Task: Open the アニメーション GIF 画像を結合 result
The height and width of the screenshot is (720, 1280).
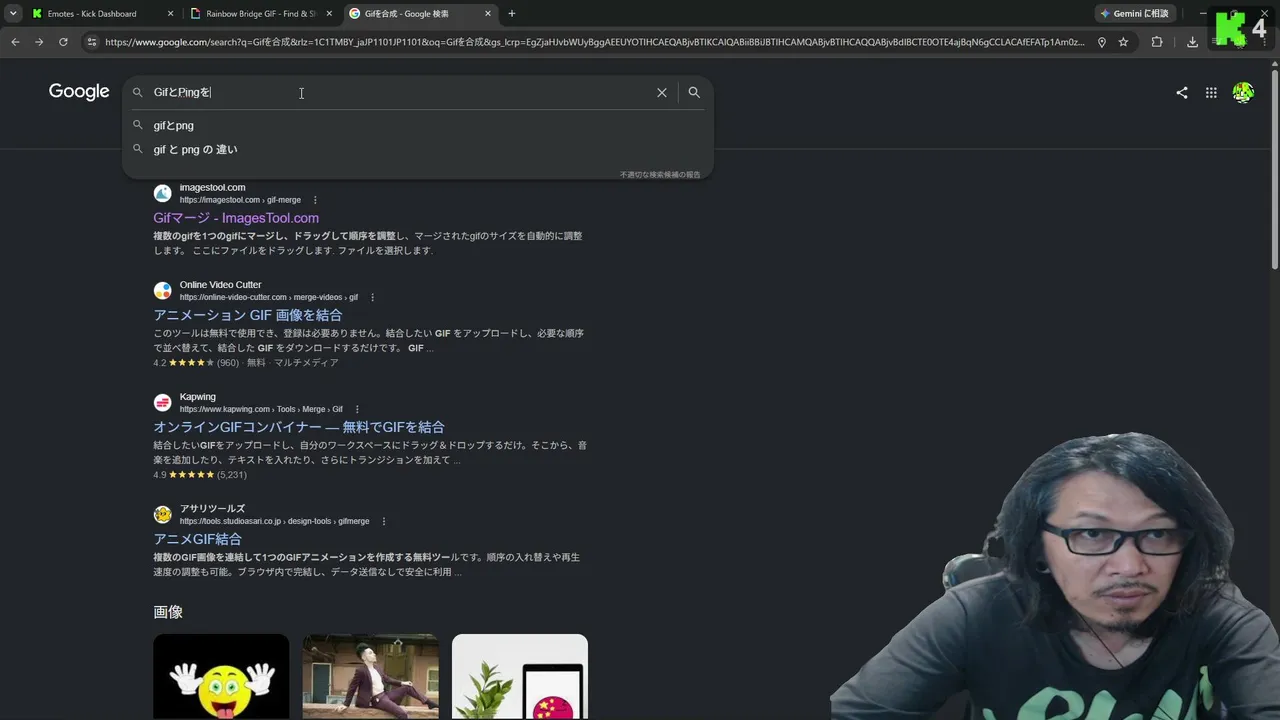Action: click(x=248, y=315)
